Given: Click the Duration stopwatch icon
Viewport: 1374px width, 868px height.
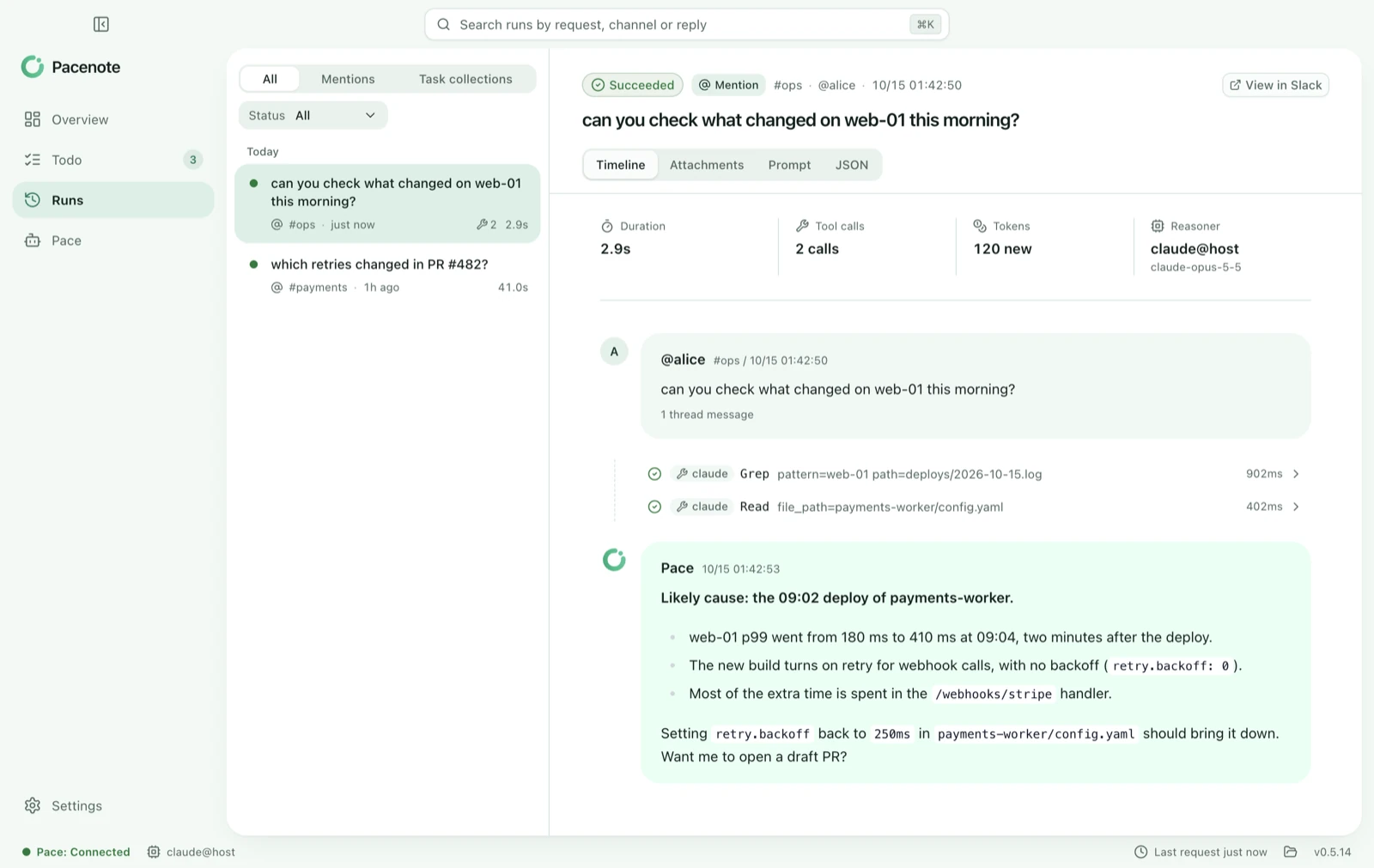Looking at the screenshot, I should tap(607, 226).
